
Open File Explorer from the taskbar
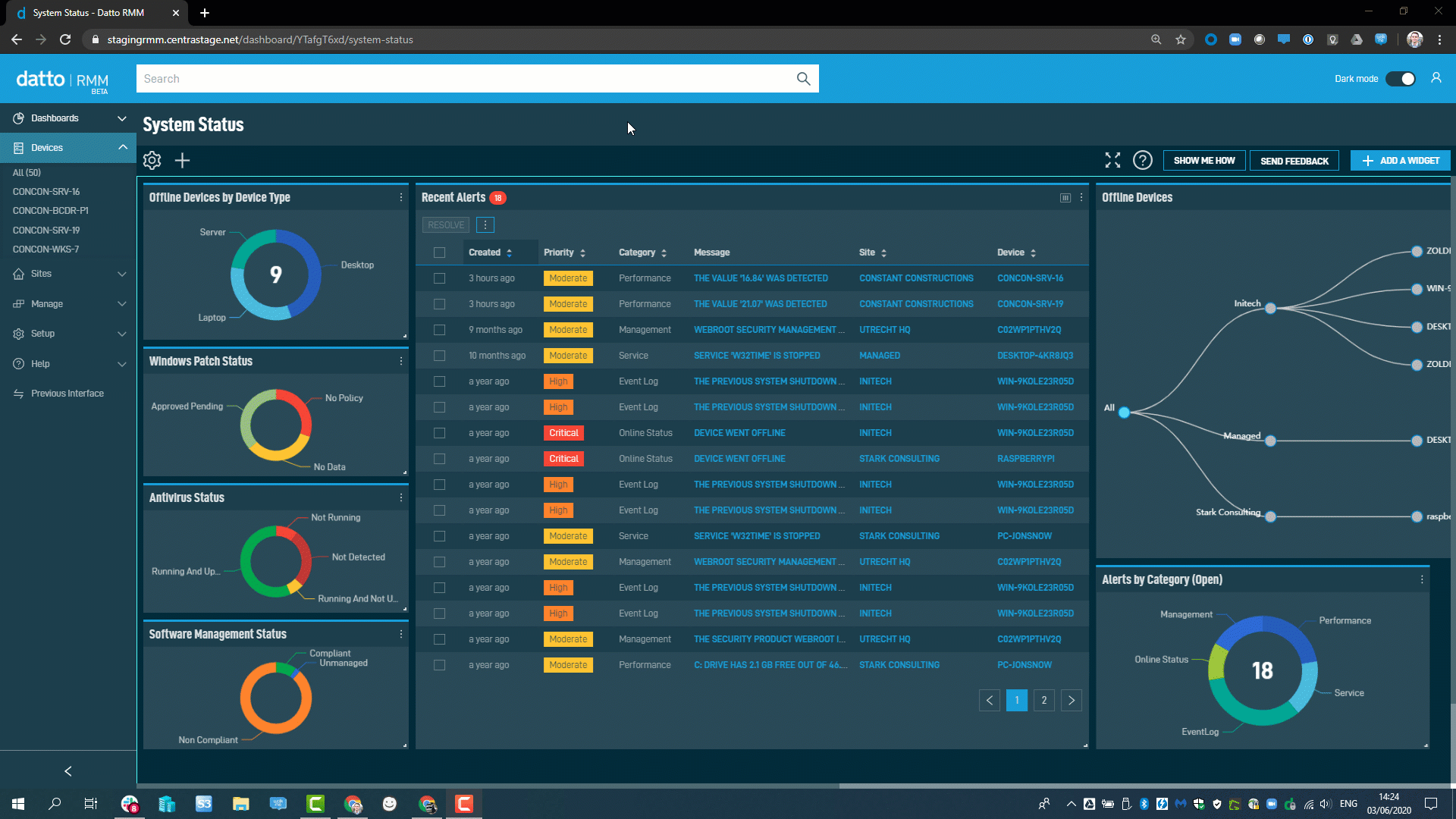tap(240, 804)
